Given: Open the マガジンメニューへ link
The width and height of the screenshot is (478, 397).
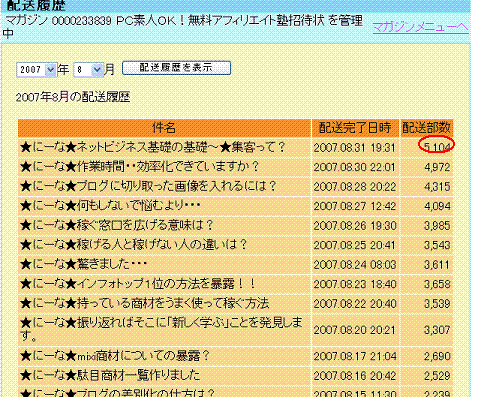Looking at the screenshot, I should point(420,27).
